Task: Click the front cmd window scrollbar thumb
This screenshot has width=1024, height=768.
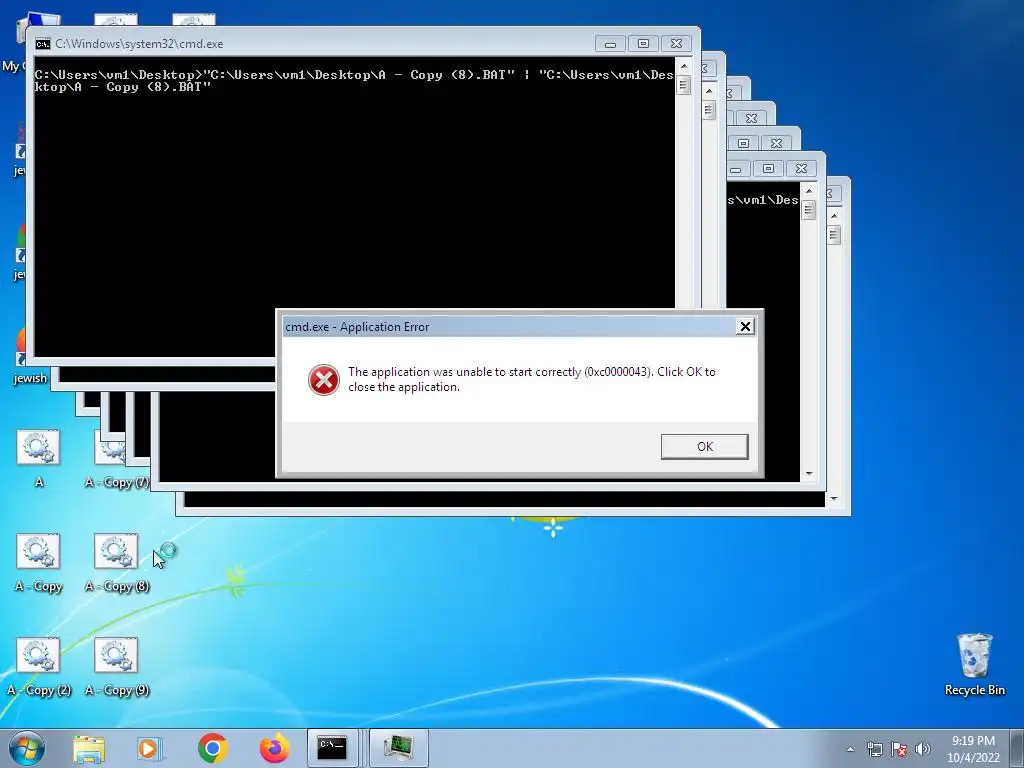Action: (x=684, y=85)
